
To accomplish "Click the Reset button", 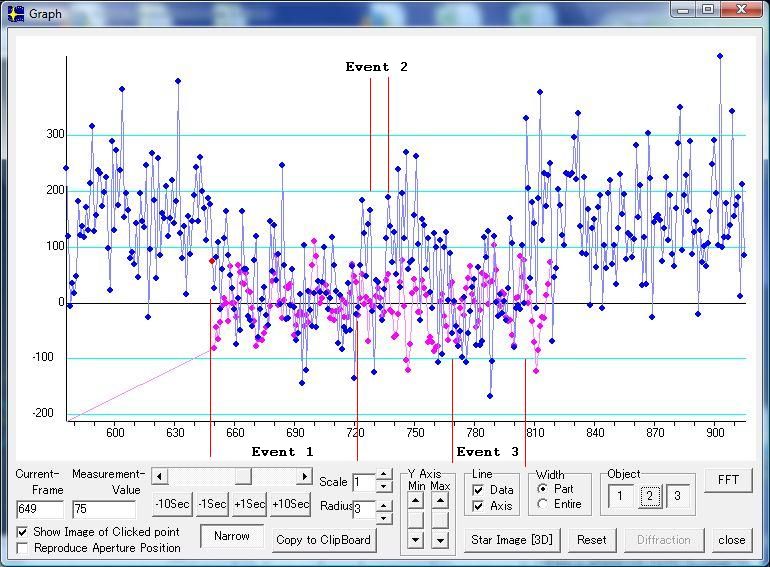I will tap(592, 540).
